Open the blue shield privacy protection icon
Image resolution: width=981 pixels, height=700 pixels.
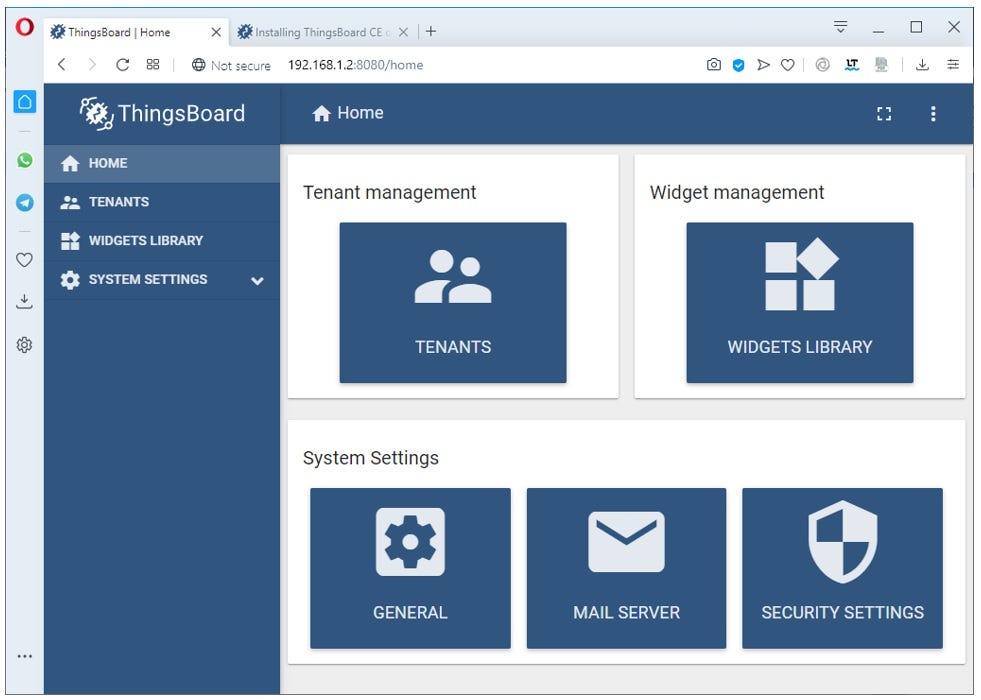738,65
